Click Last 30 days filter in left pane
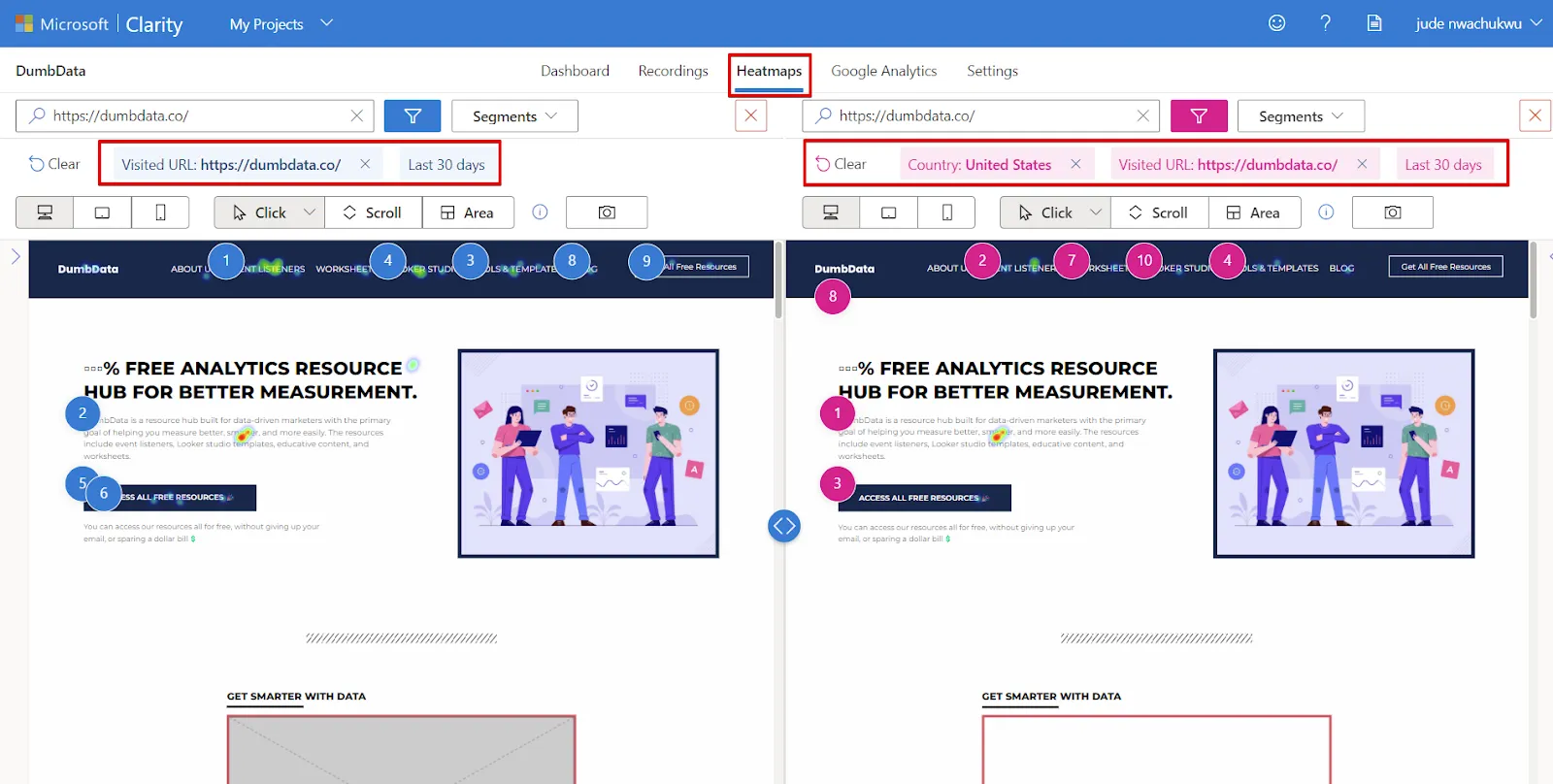This screenshot has height=784, width=1553. click(446, 164)
